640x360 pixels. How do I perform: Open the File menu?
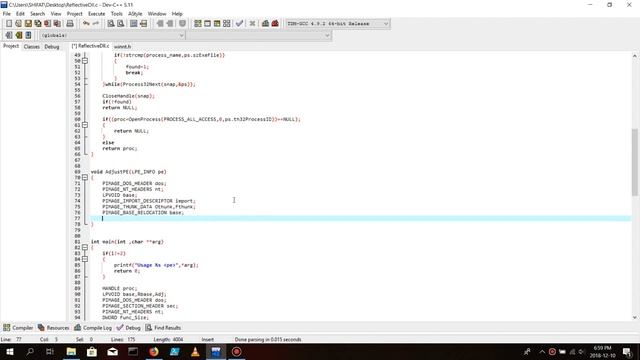[x=7, y=13]
